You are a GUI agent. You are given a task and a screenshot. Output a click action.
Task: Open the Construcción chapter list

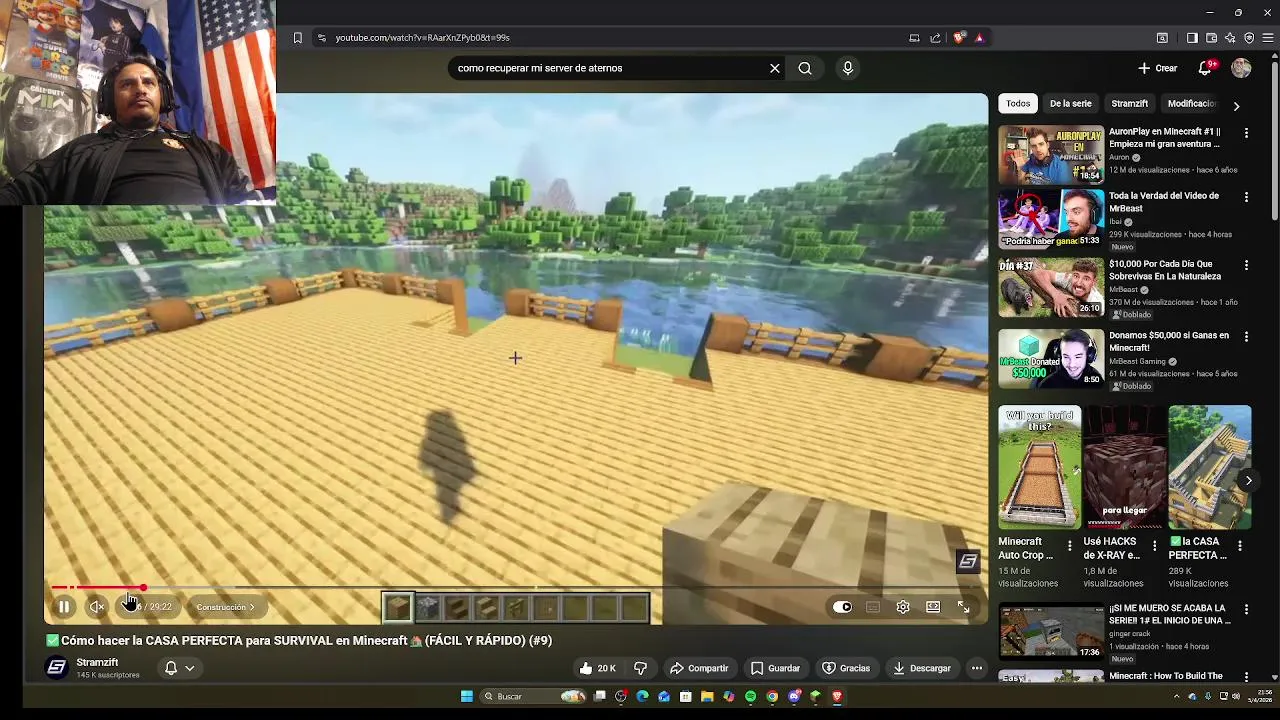[225, 607]
